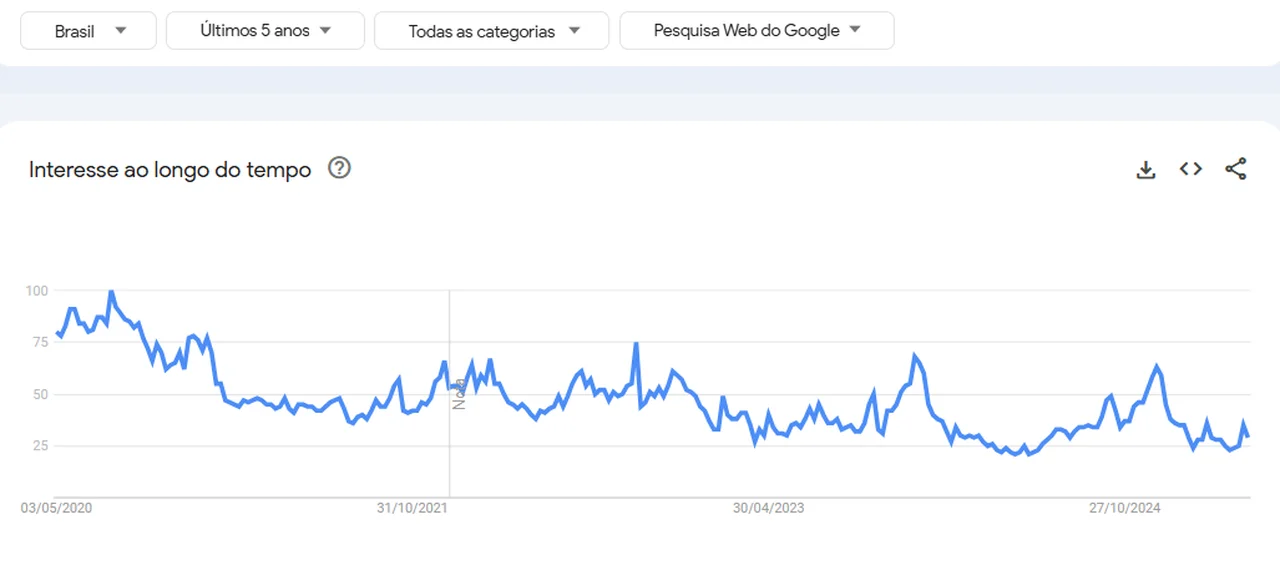Click arrow beside Pesquisa Web do Google
1280x580 pixels.
pos(855,30)
